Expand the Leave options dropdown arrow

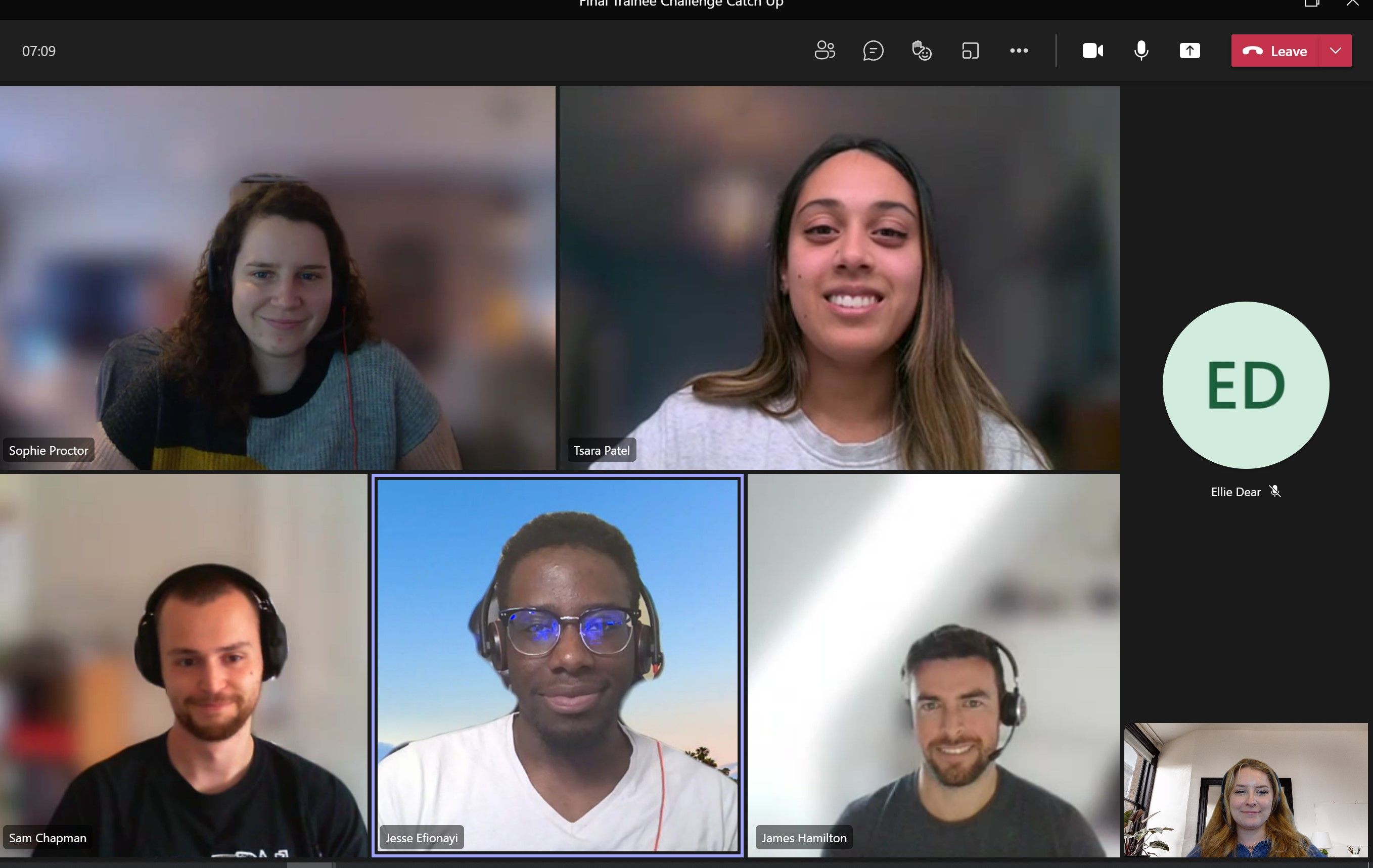pyautogui.click(x=1336, y=51)
